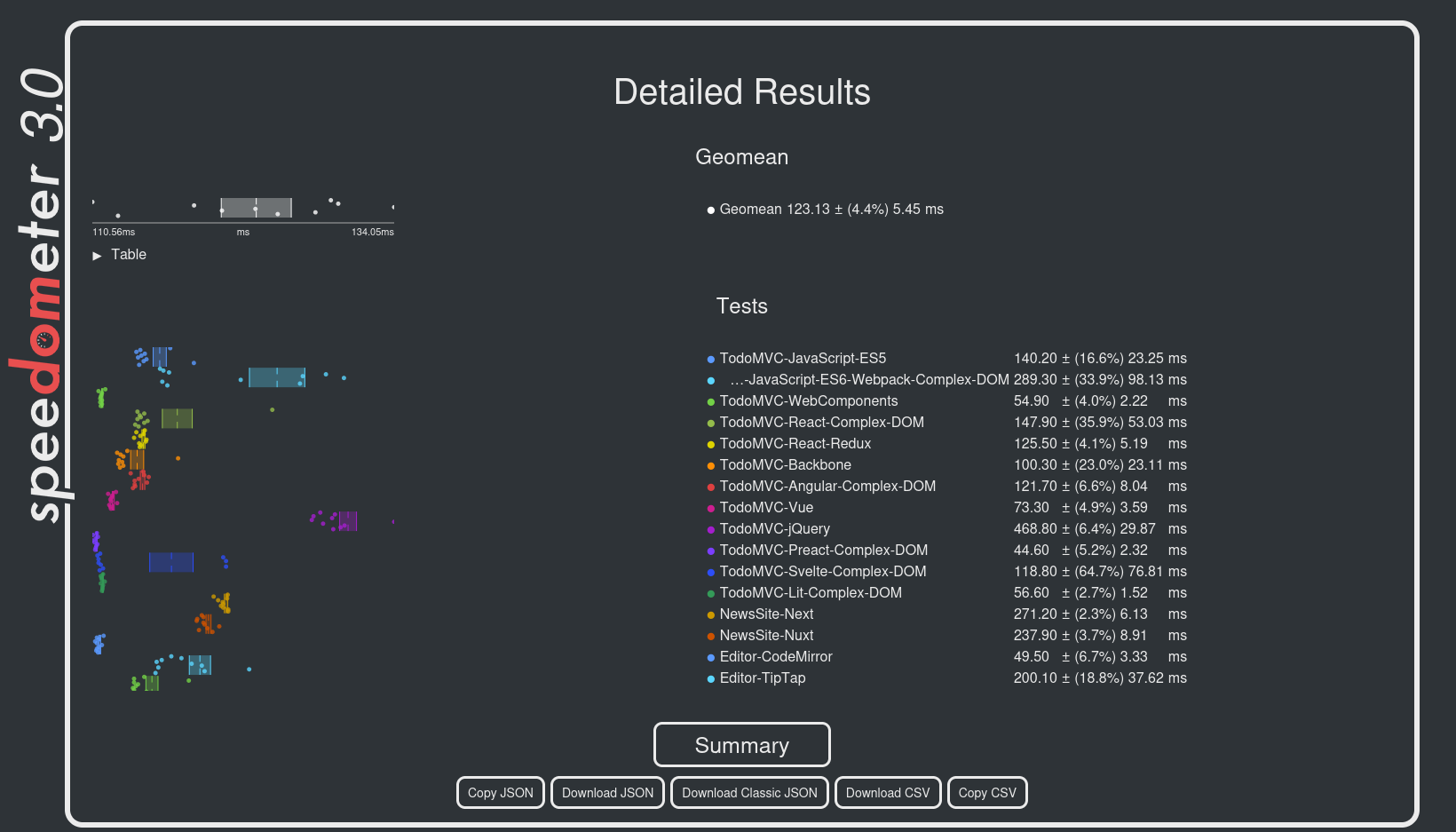The image size is (1456, 832).
Task: Select JavaScript-ES6-Webpack-Complex-DOM test label
Action: tap(869, 379)
